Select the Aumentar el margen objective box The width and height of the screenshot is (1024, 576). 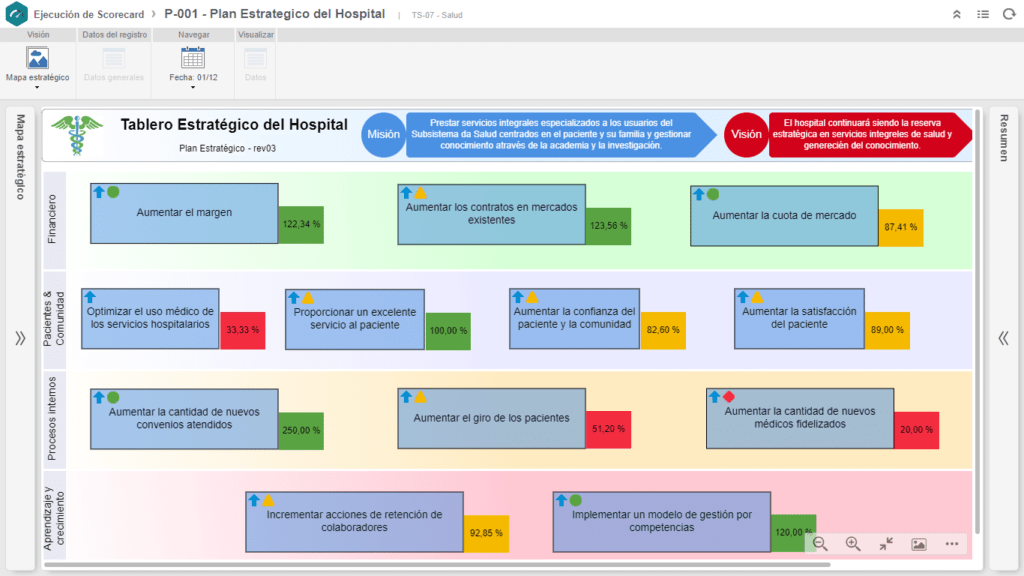[x=183, y=213]
